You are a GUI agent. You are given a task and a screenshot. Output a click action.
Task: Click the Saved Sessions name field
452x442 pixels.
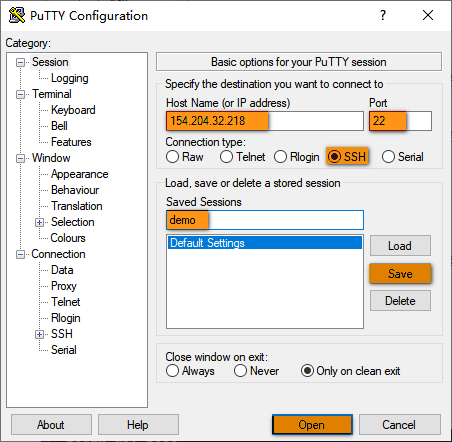(265, 220)
